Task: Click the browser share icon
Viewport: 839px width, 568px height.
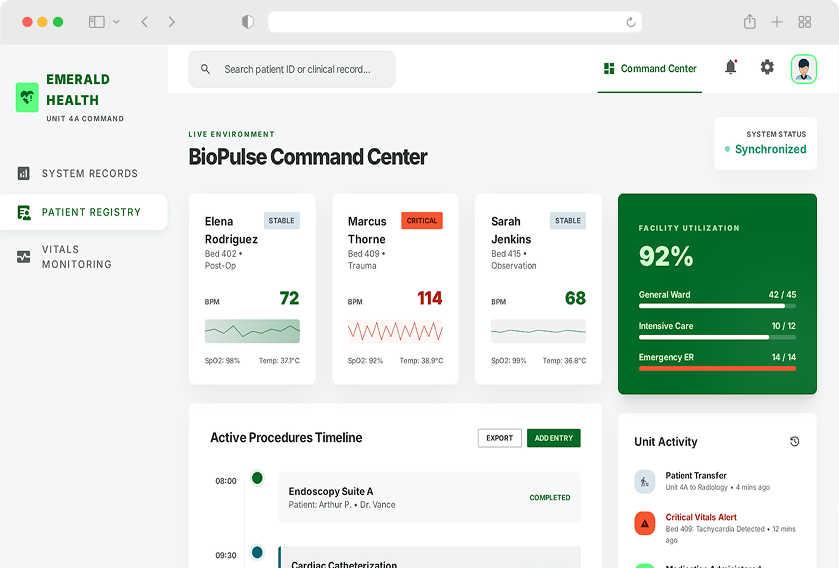Action: tap(750, 21)
